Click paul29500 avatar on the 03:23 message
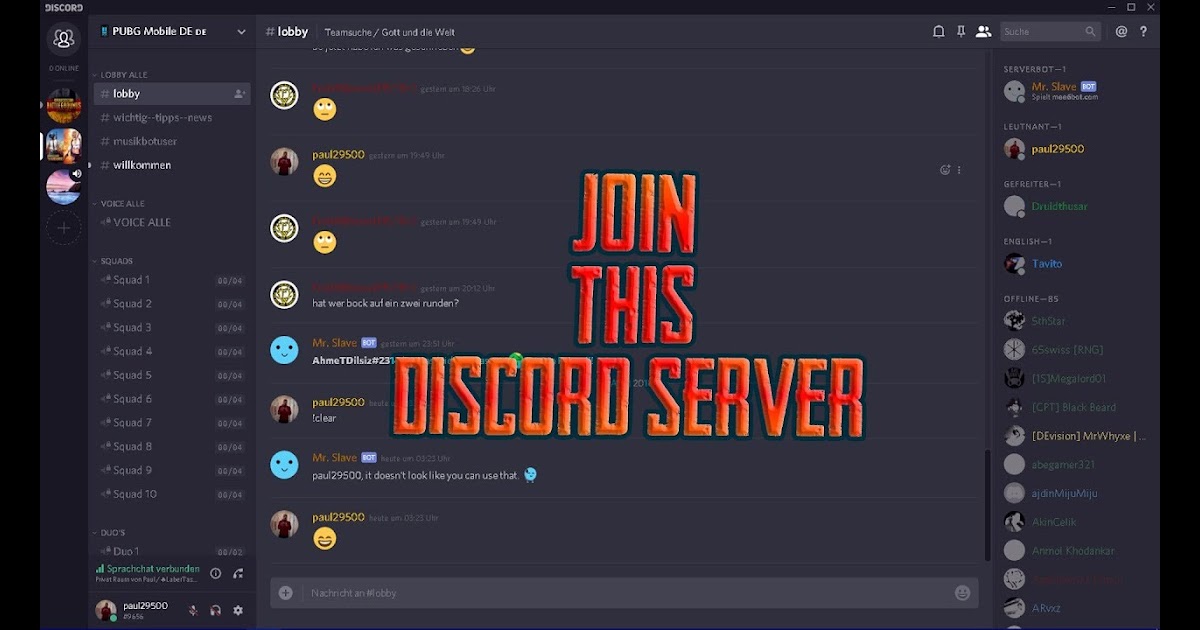 click(284, 524)
